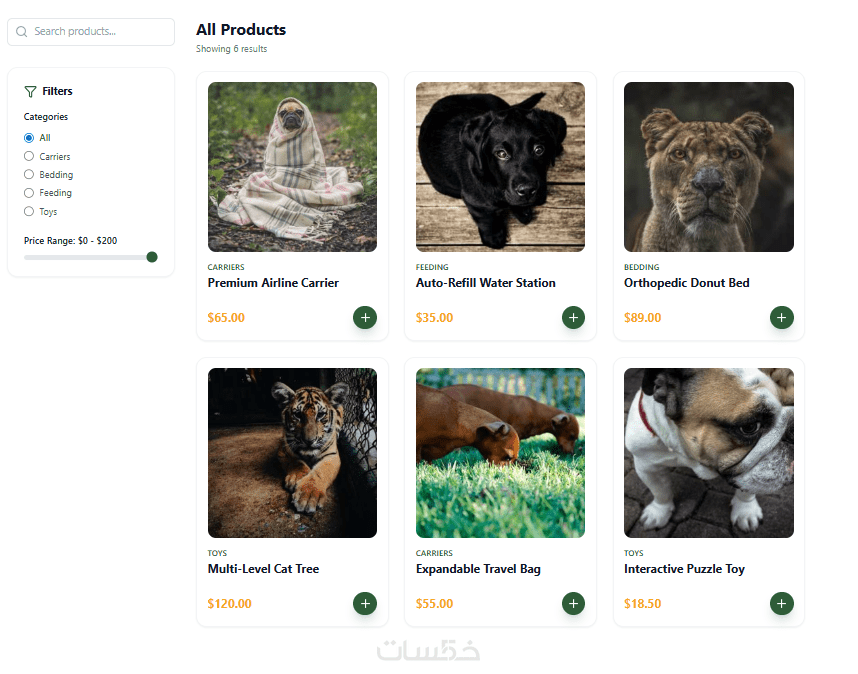Click the Filters funnel icon
The width and height of the screenshot is (858, 674).
pos(30,91)
